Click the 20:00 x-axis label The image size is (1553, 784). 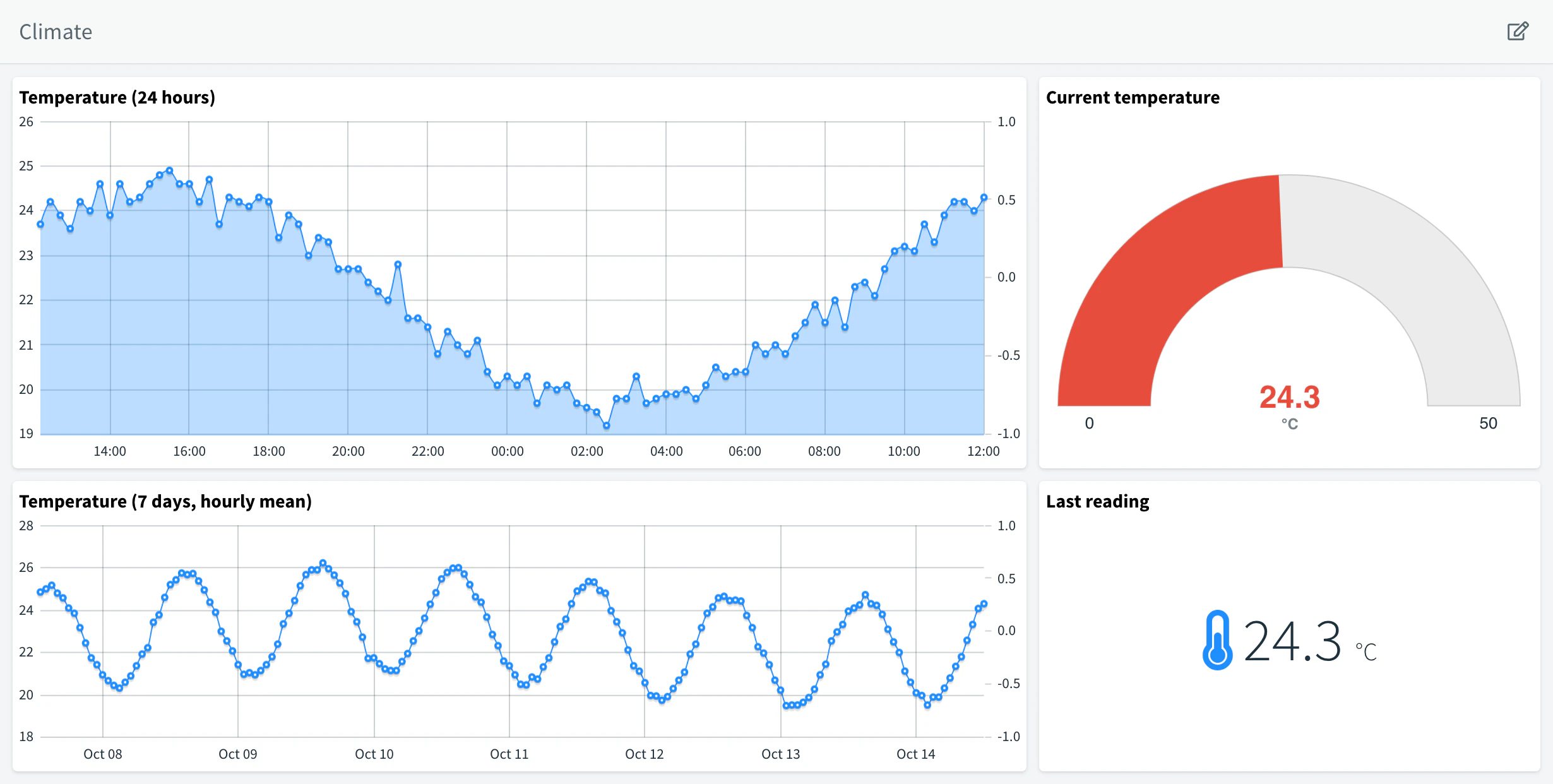(x=348, y=451)
